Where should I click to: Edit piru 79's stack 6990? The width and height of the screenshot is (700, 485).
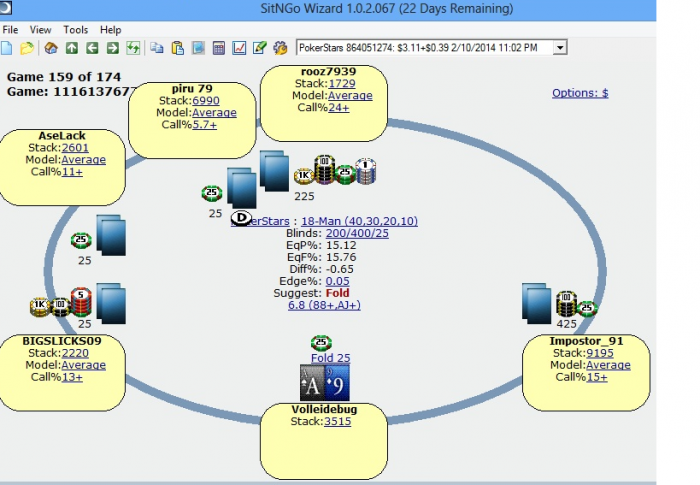pos(206,101)
